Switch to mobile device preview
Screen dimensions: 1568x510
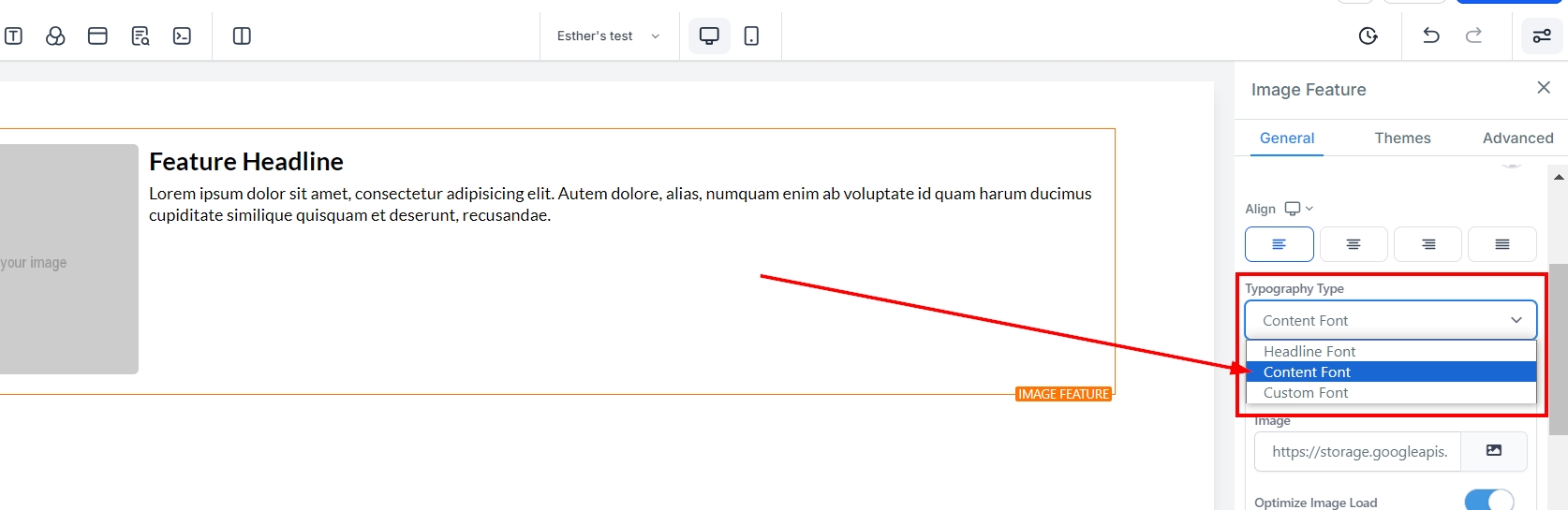(751, 36)
